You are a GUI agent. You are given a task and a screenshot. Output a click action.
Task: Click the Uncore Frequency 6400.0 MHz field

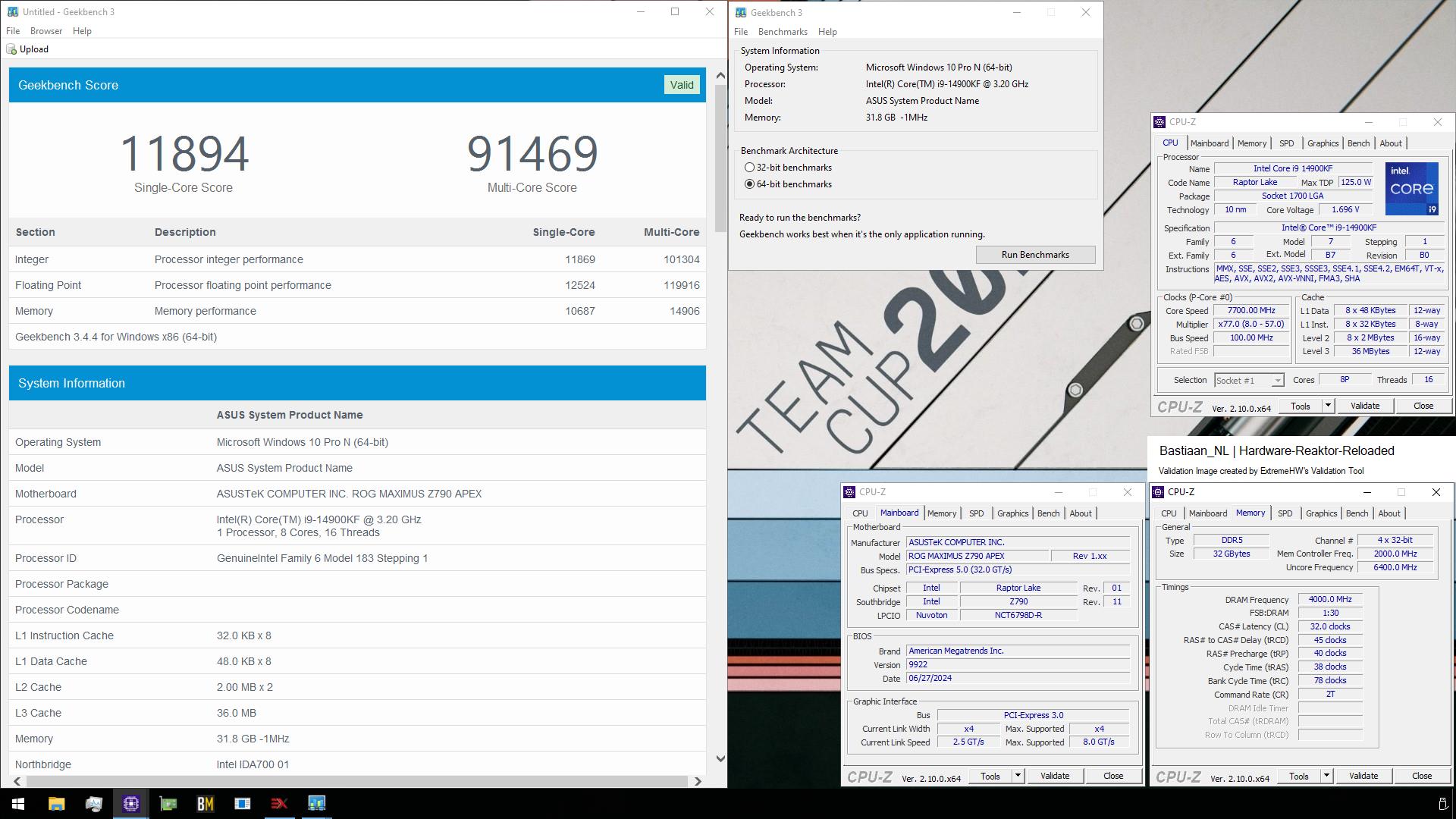point(1395,568)
